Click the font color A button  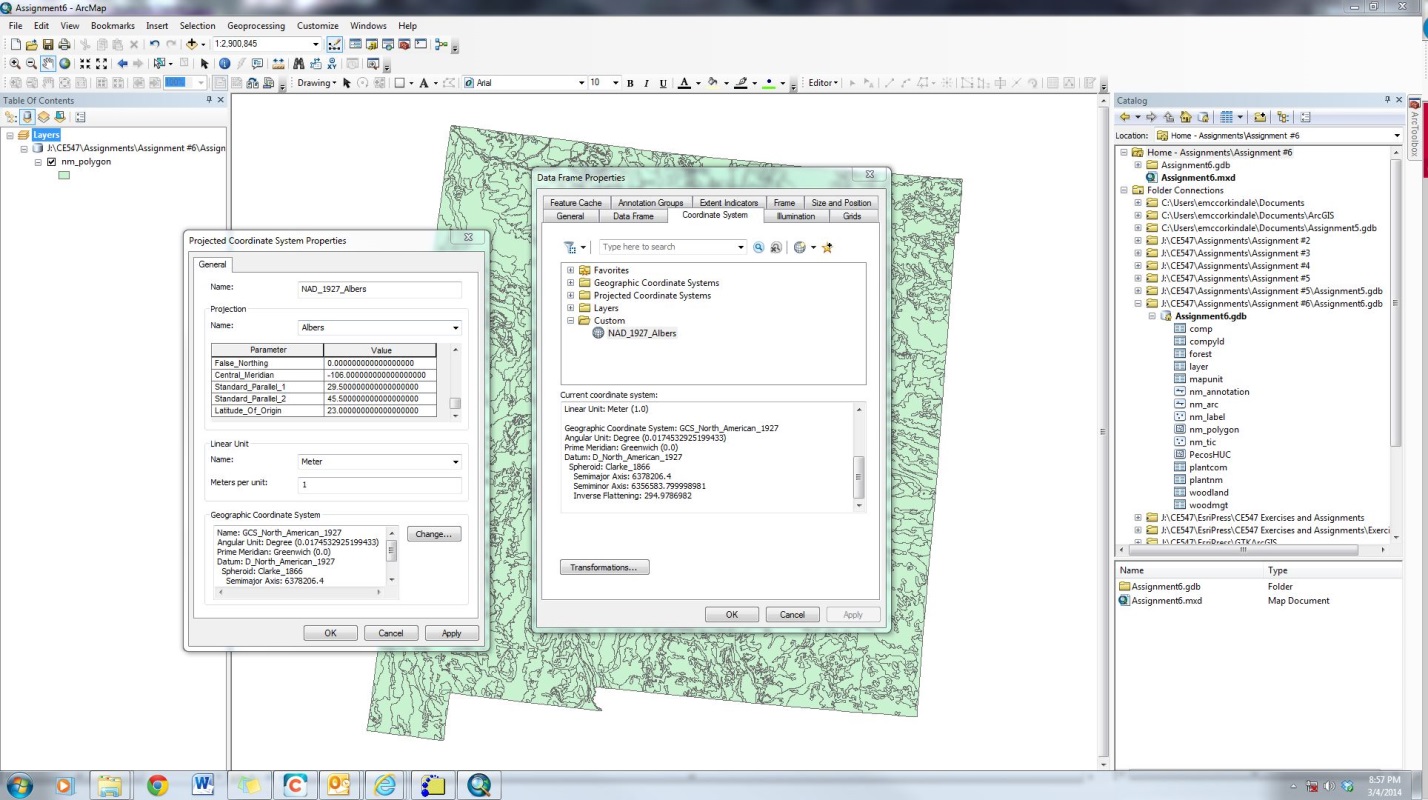click(x=685, y=83)
